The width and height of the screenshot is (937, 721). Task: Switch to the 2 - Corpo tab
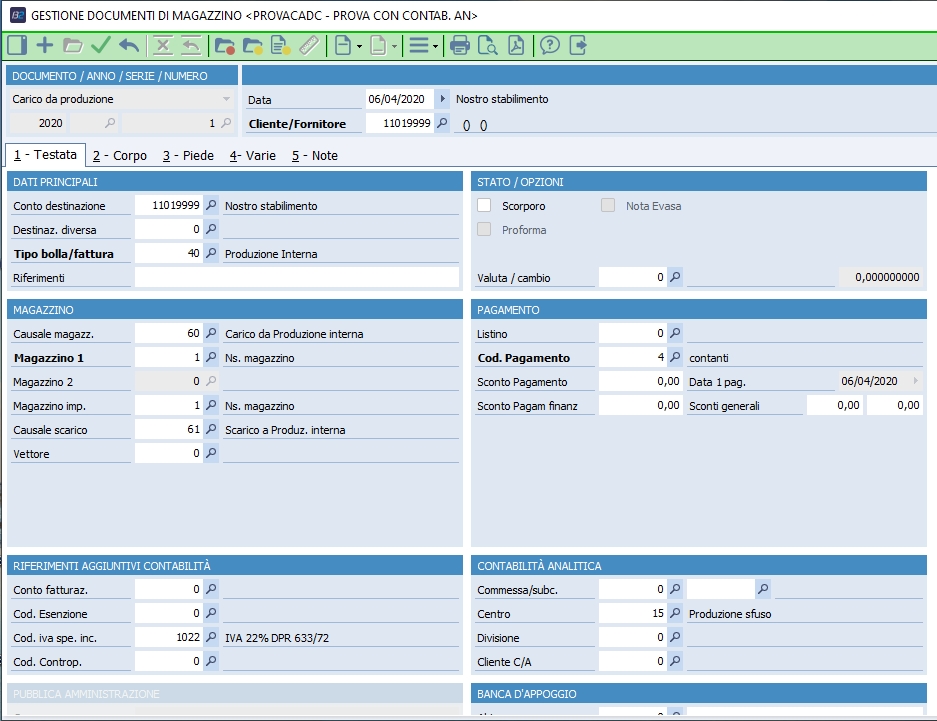tap(119, 155)
